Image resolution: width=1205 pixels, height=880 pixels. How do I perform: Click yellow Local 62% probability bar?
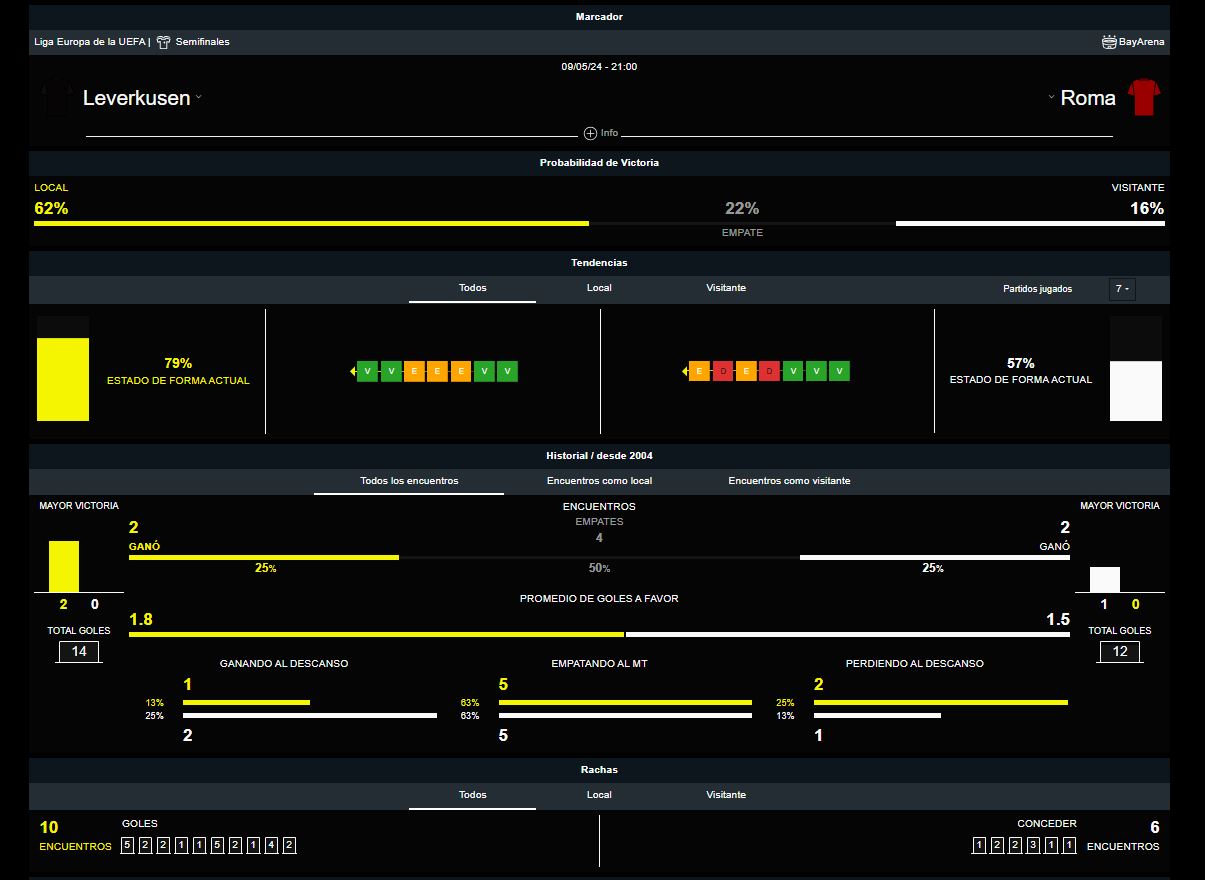click(311, 224)
